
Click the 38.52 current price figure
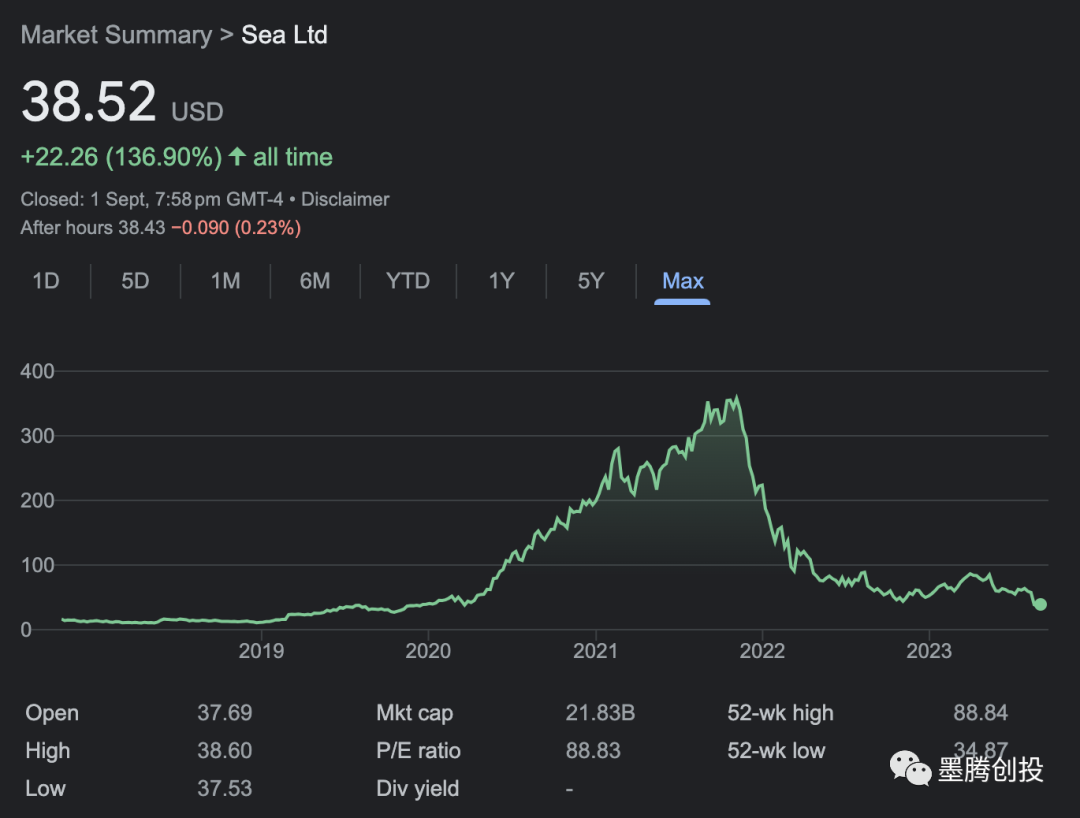89,102
